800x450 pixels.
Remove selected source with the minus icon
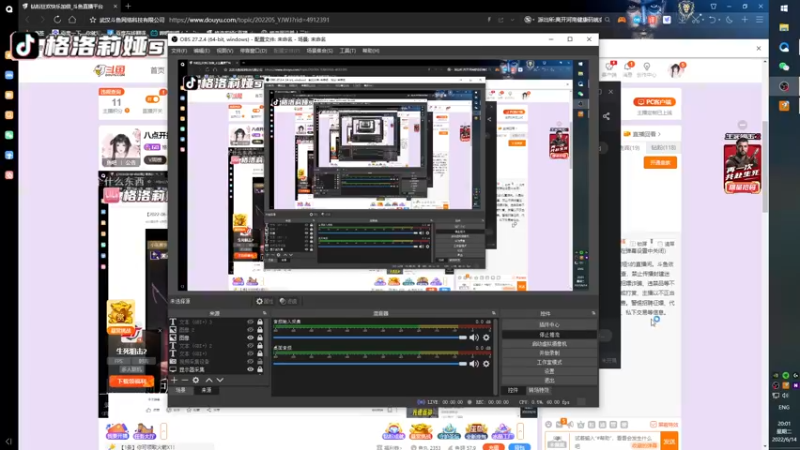[185, 380]
